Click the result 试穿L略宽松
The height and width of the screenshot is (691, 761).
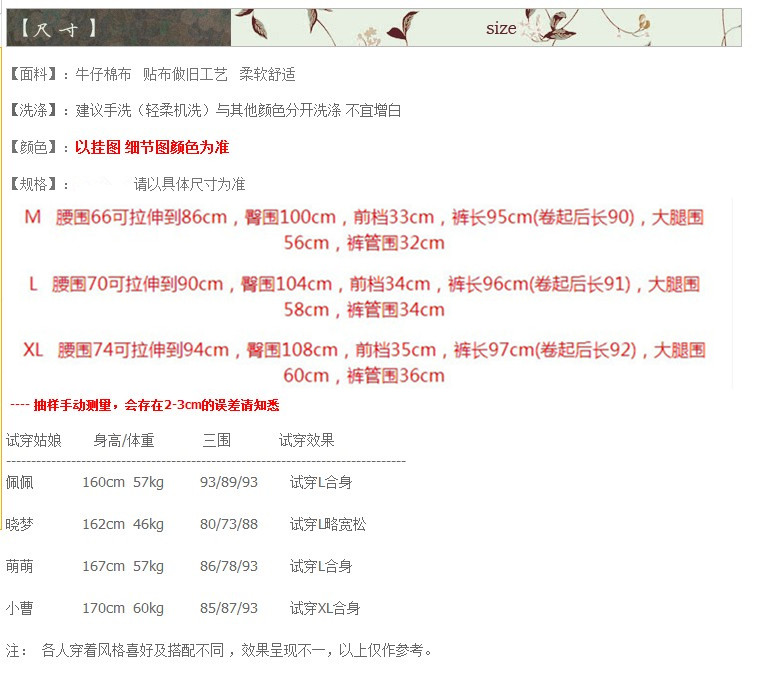(x=328, y=524)
